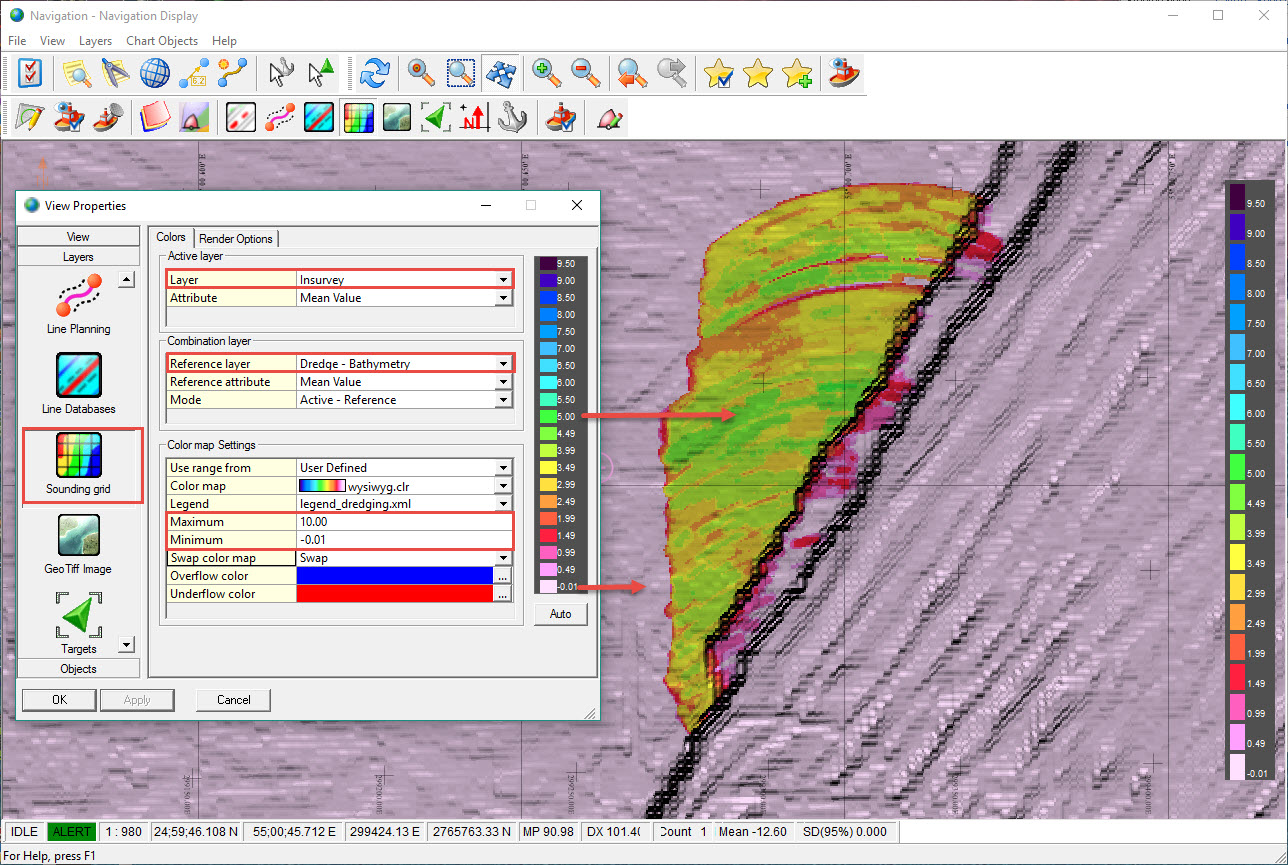The height and width of the screenshot is (865, 1288).
Task: Activate the pan tool with four arrows
Action: 499,73
